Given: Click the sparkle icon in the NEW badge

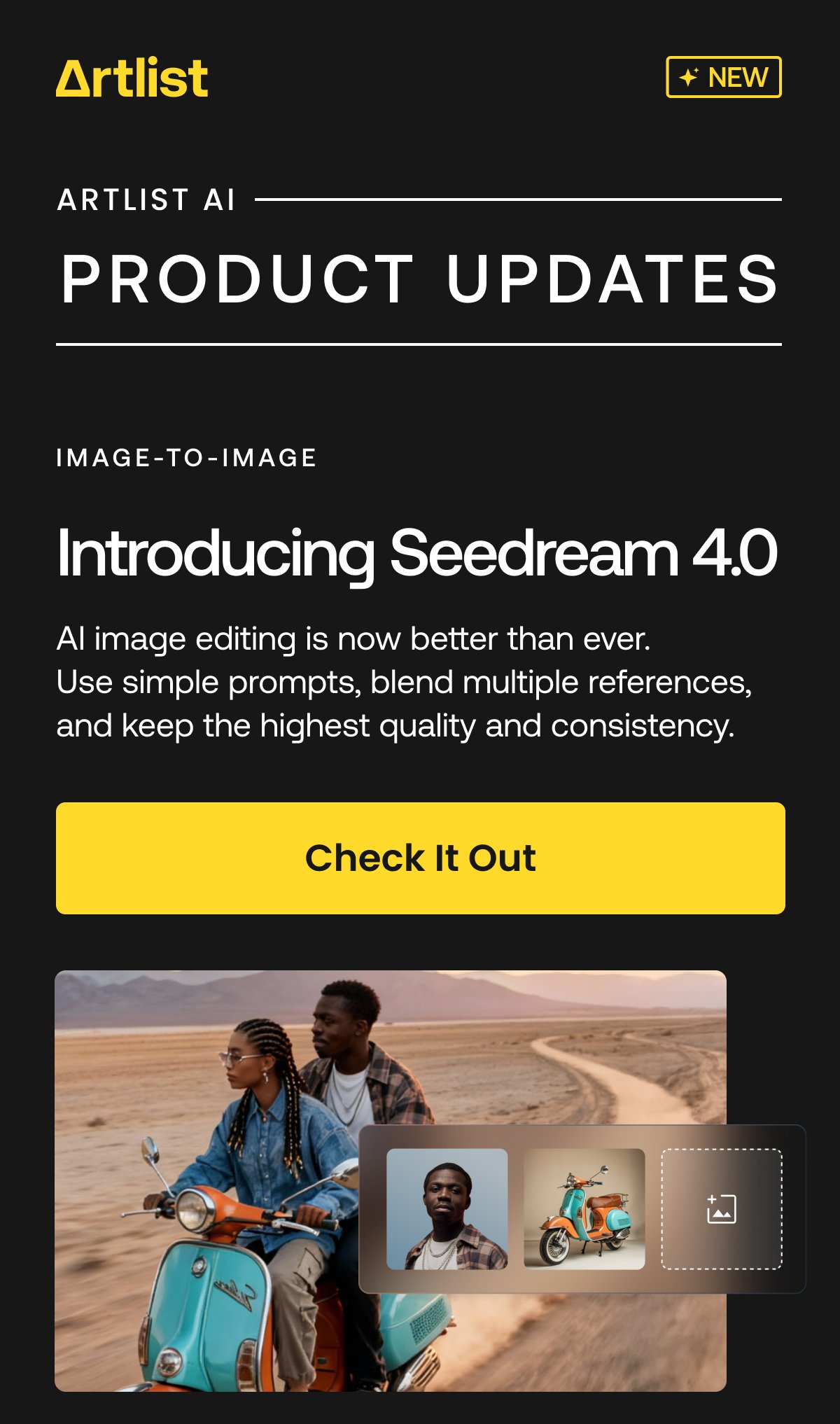Looking at the screenshot, I should coord(689,77).
